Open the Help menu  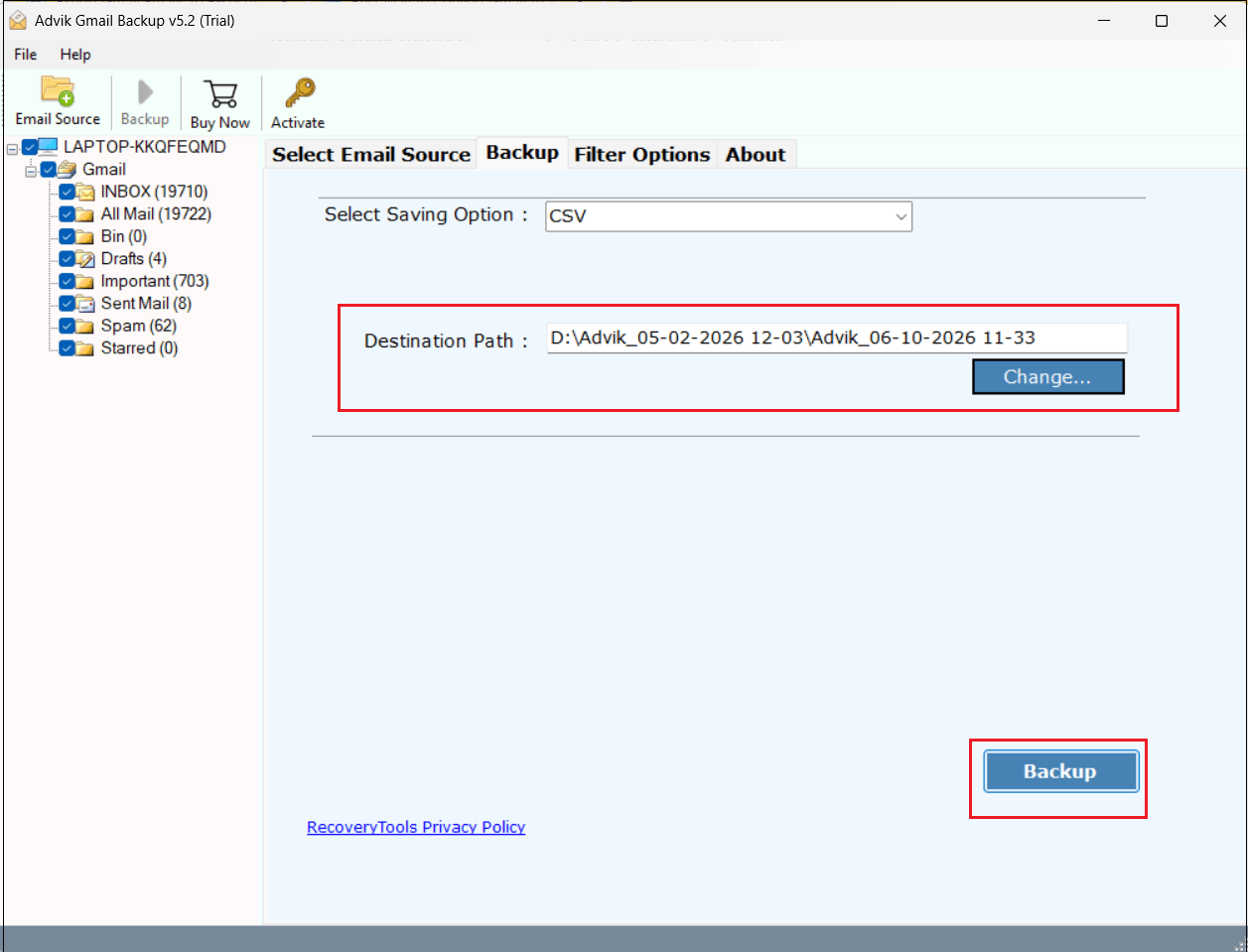tap(75, 55)
